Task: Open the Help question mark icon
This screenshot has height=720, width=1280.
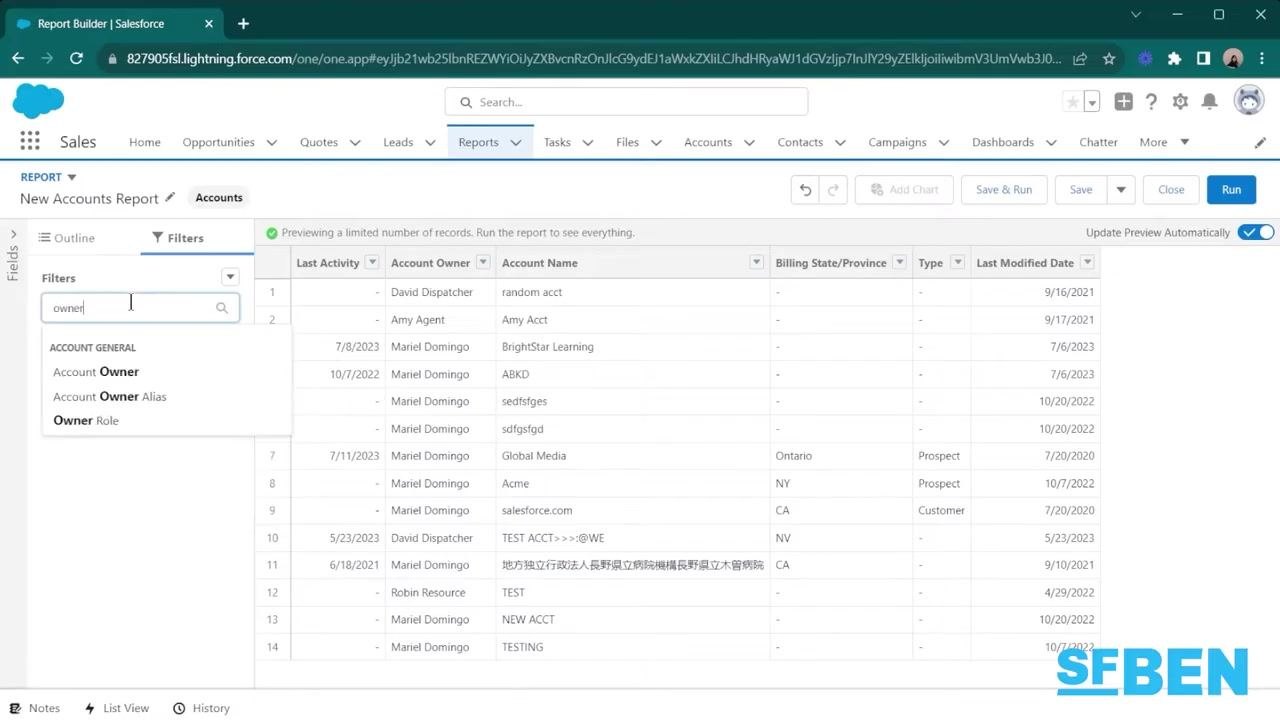Action: tap(1151, 102)
